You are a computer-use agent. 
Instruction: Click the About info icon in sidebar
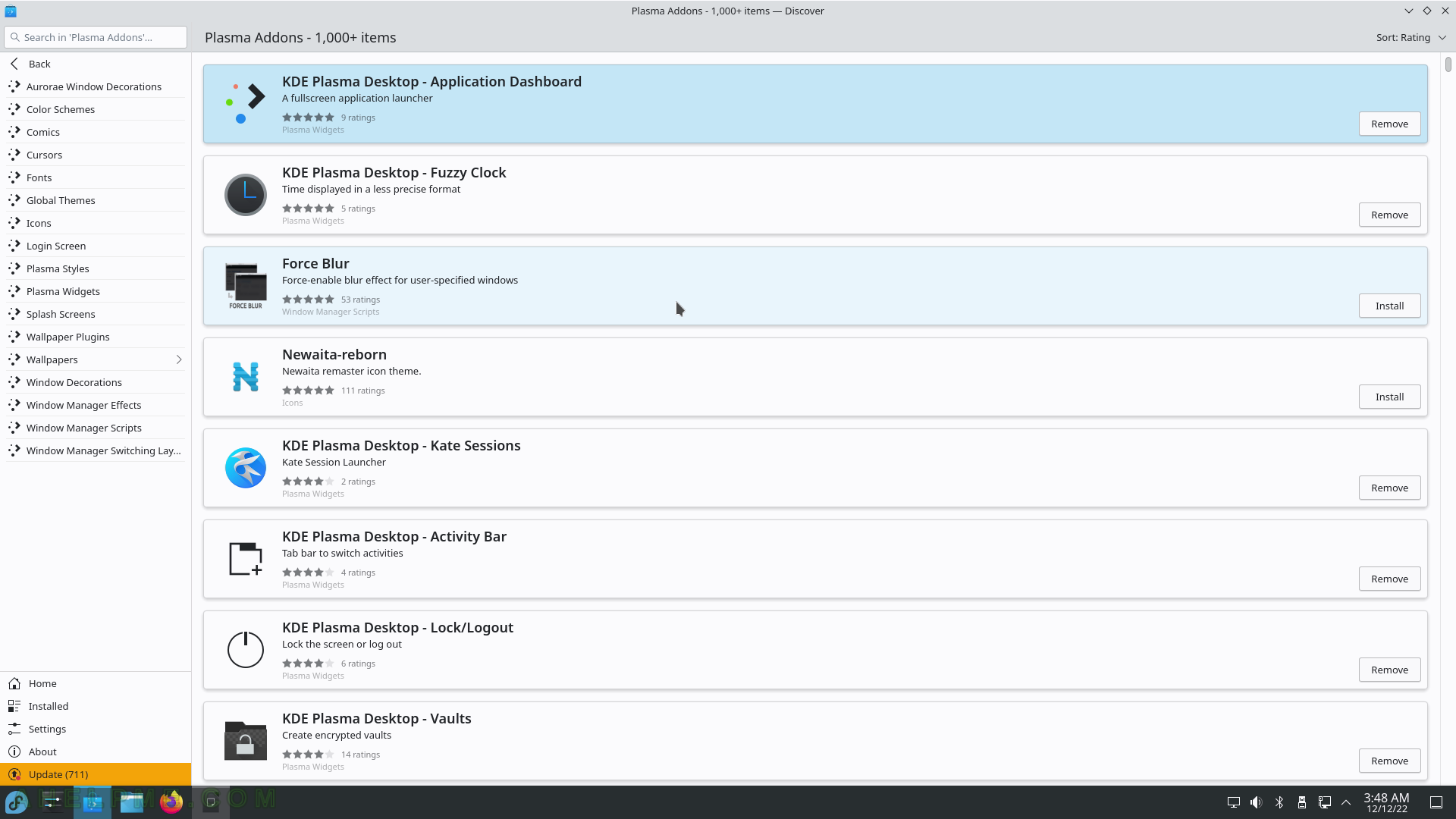point(14,752)
